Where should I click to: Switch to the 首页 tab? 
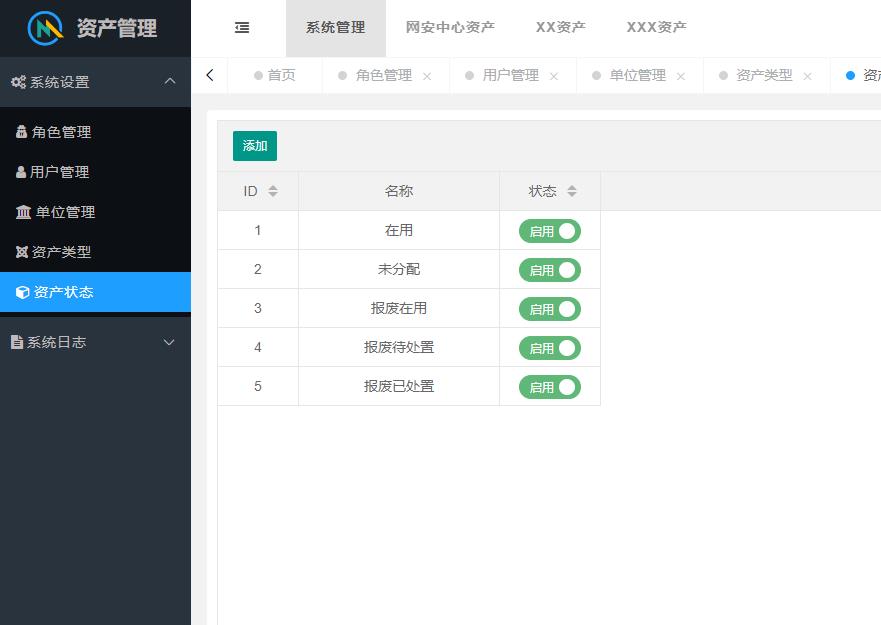point(280,75)
